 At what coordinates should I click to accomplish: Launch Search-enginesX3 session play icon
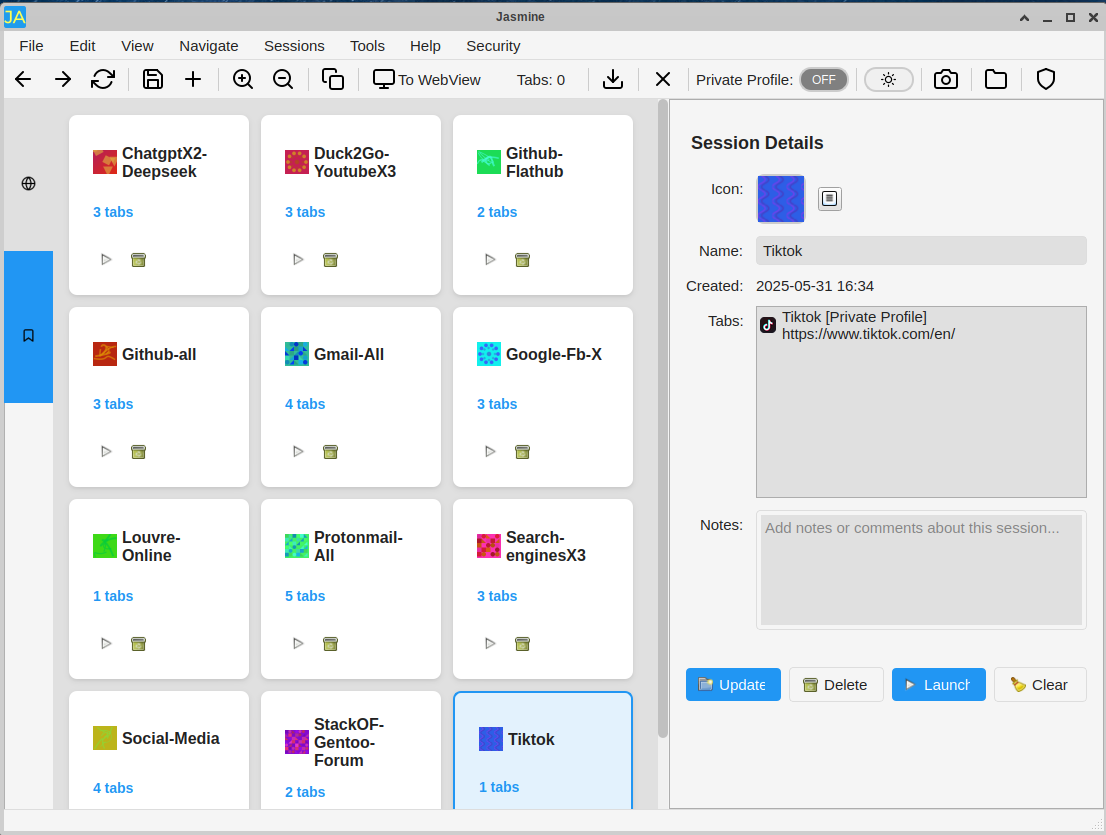coord(490,643)
